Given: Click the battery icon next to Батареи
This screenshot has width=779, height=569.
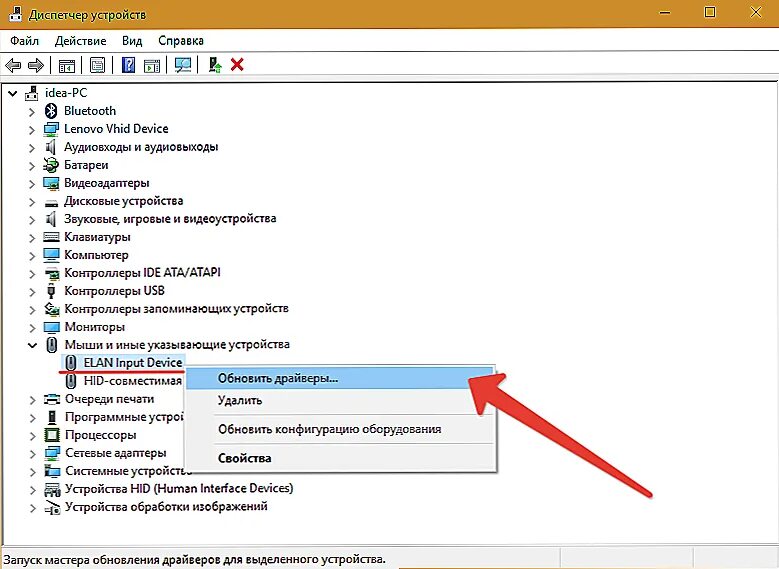Looking at the screenshot, I should click(x=51, y=164).
